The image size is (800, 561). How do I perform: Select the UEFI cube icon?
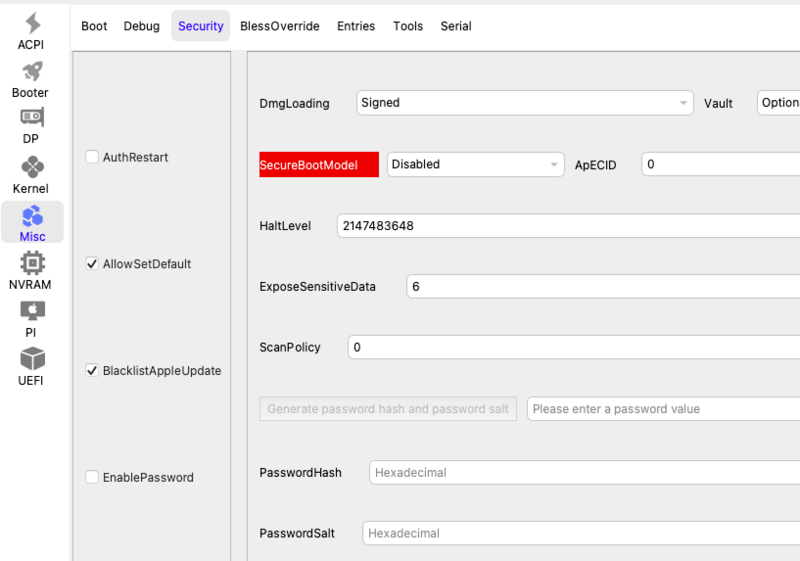click(32, 358)
